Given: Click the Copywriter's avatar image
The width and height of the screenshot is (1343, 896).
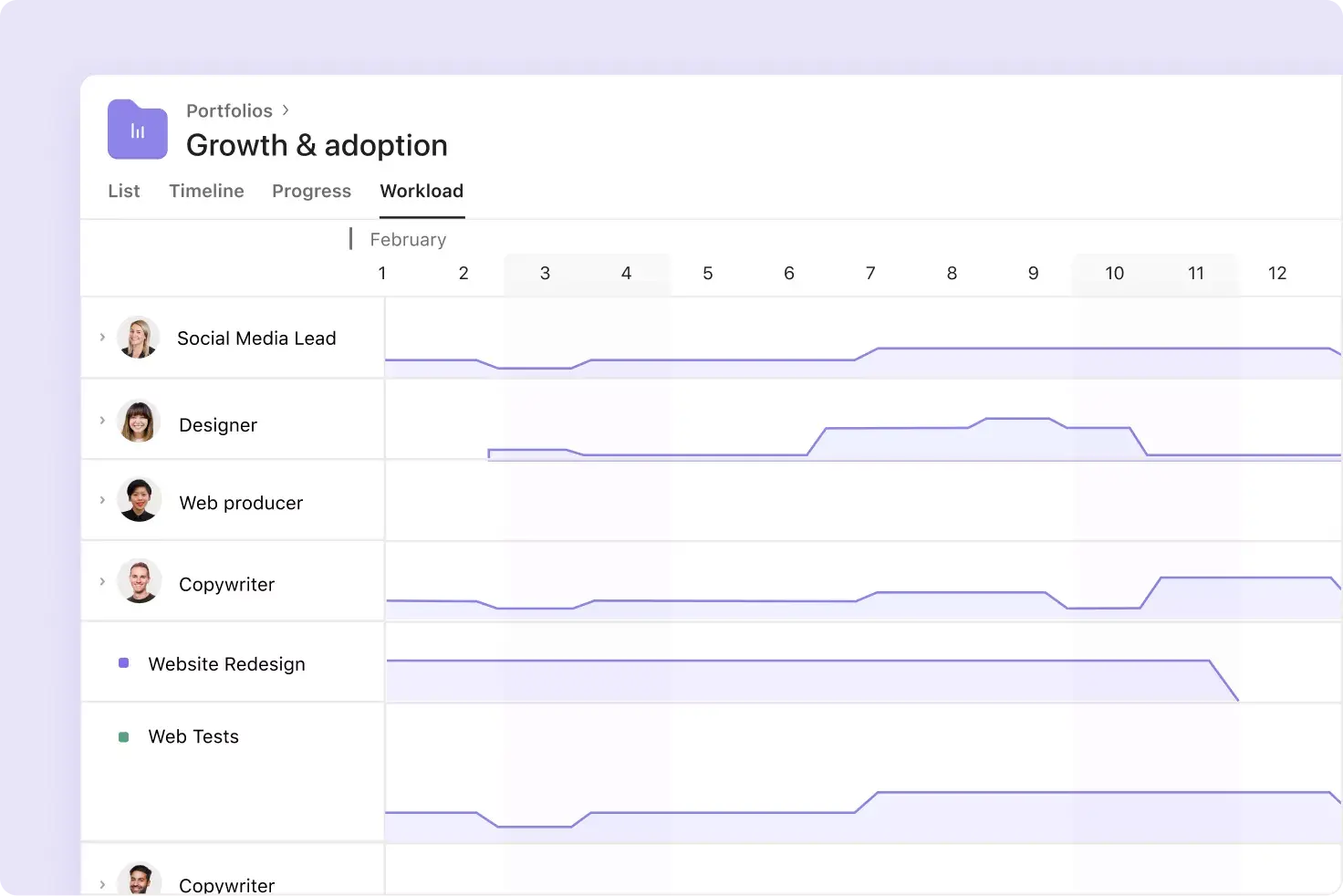Looking at the screenshot, I should [x=139, y=581].
